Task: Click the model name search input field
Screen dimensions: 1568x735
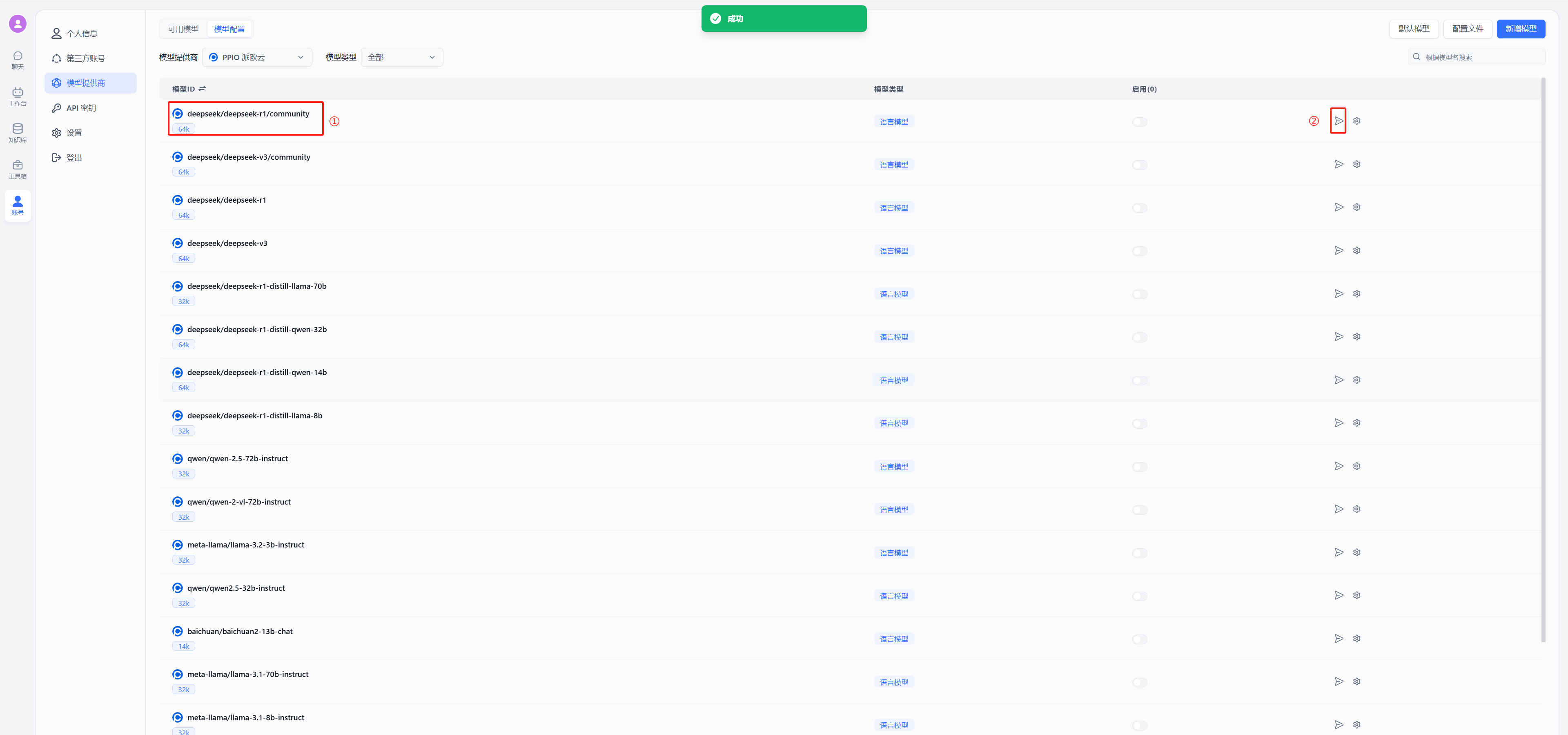Action: (x=1479, y=57)
